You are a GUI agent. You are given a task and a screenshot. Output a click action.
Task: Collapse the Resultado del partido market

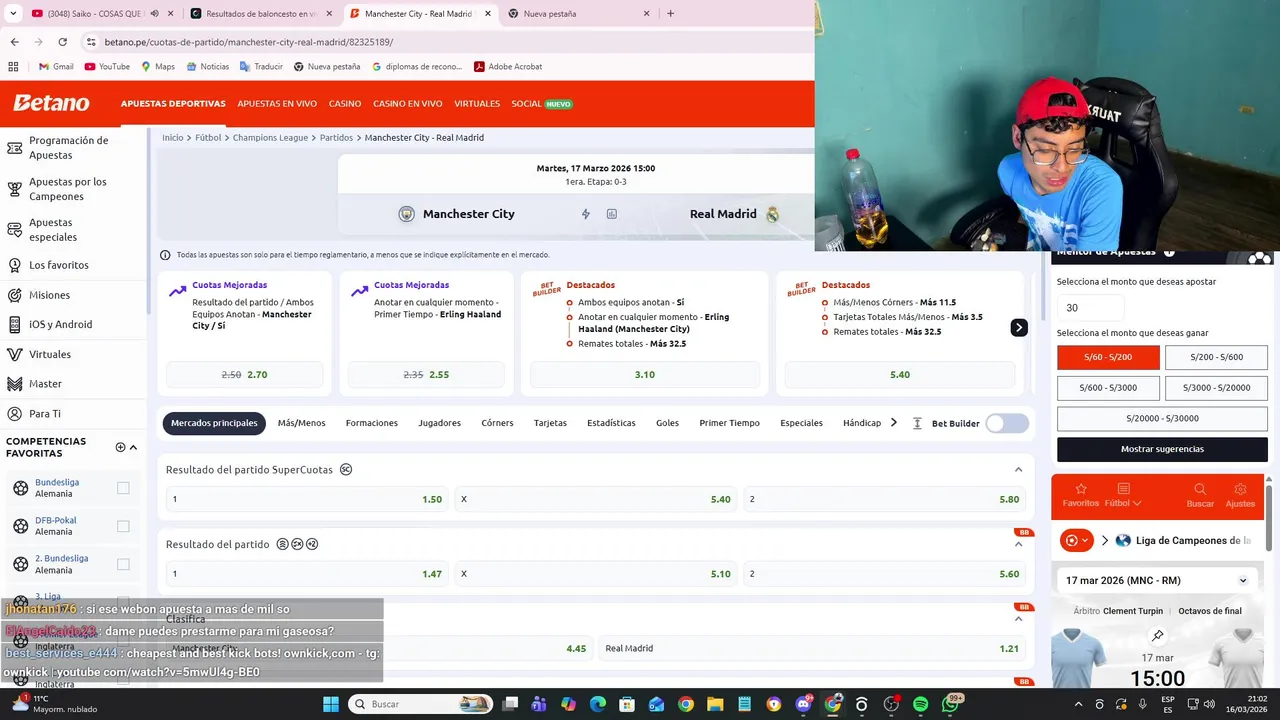point(1018,545)
